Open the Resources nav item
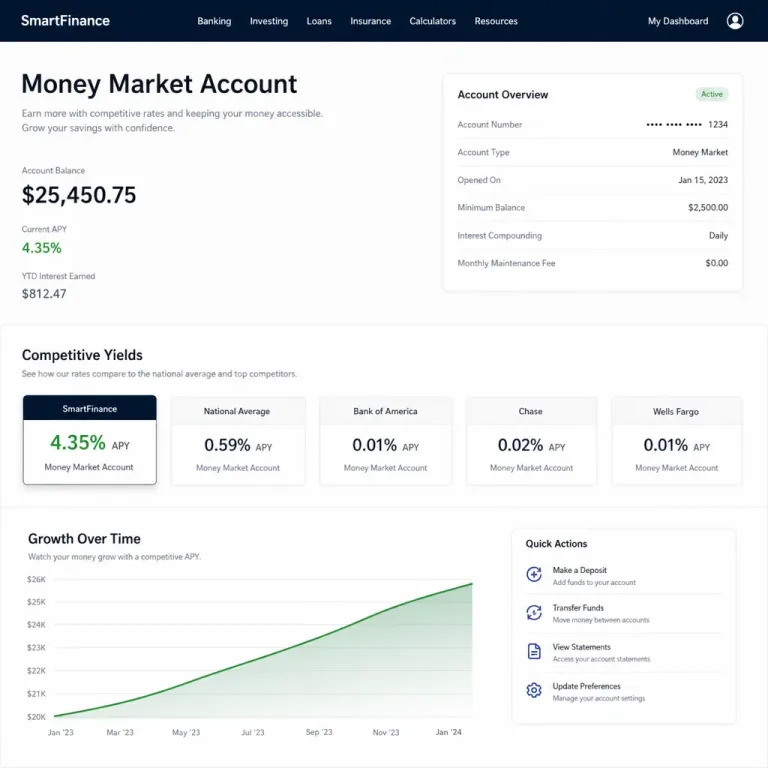This screenshot has height=768, width=768. 496,21
